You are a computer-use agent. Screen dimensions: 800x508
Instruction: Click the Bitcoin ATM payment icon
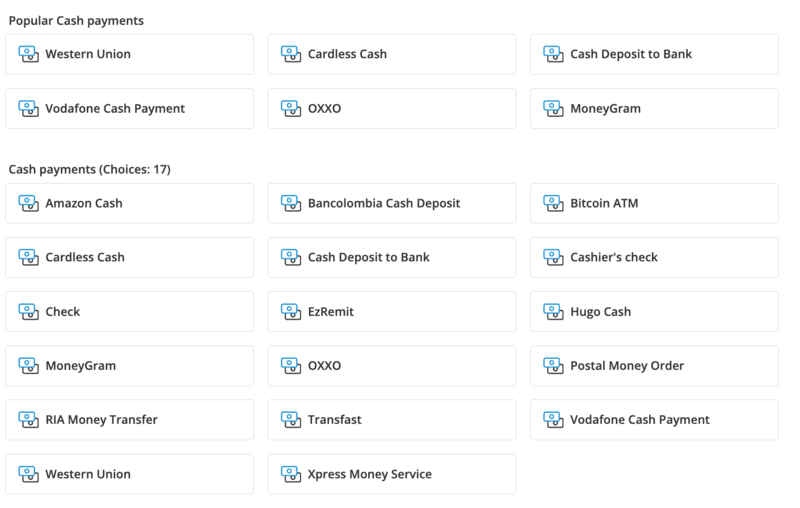[553, 203]
